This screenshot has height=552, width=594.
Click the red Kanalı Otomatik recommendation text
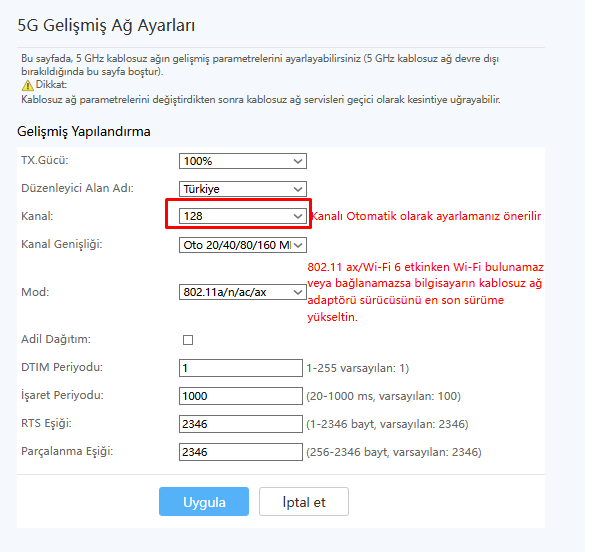[426, 216]
